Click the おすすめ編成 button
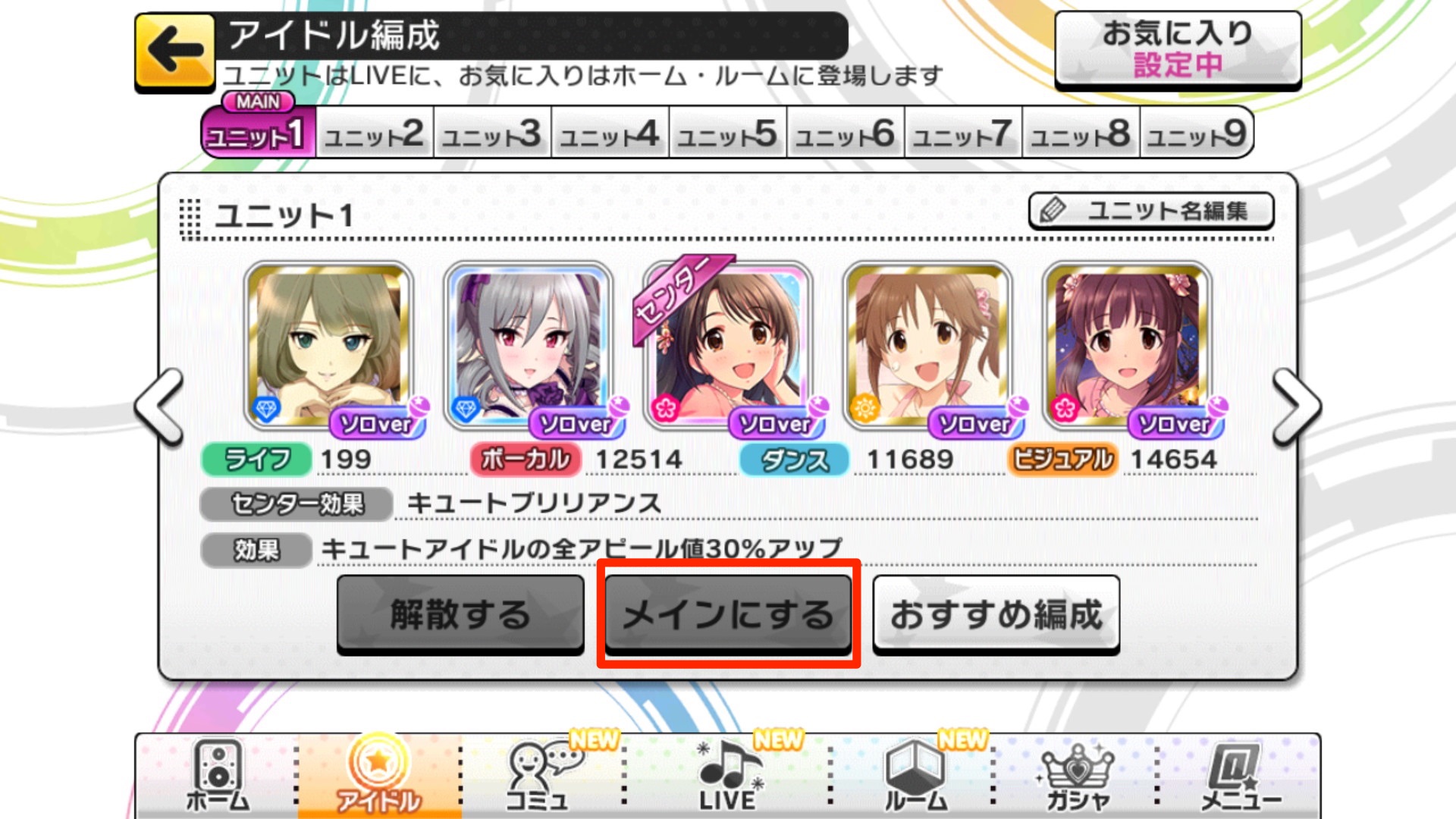This screenshot has width=1456, height=819. tap(996, 613)
